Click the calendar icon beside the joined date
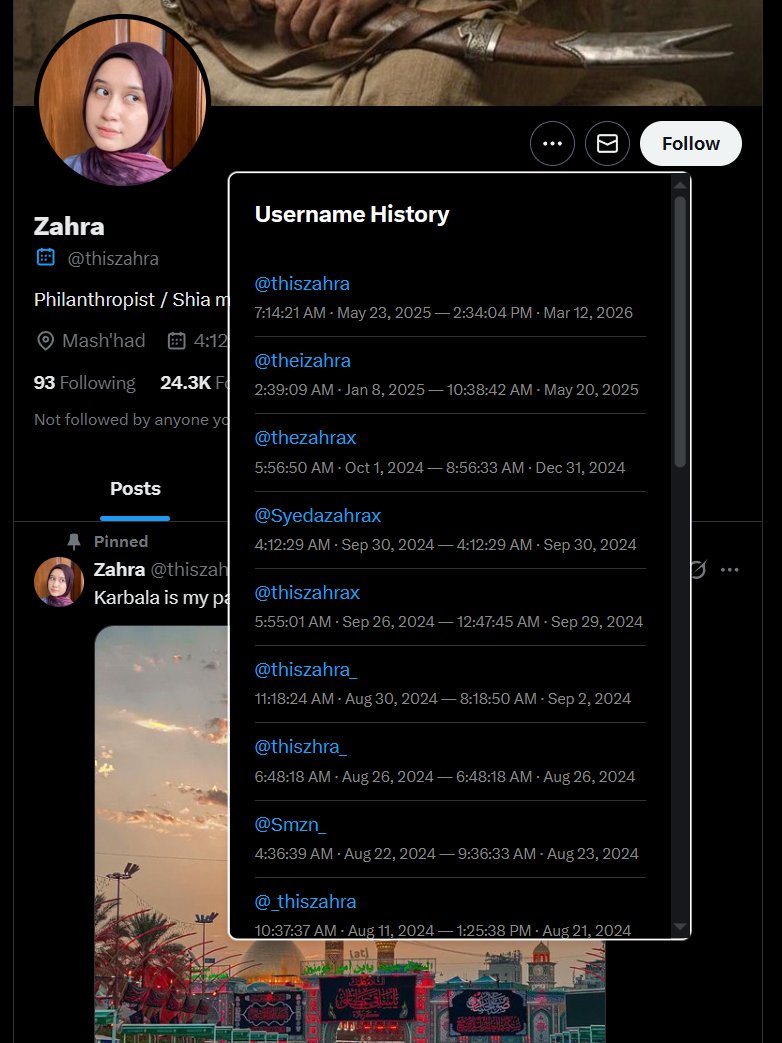The width and height of the screenshot is (782, 1043). tap(176, 341)
